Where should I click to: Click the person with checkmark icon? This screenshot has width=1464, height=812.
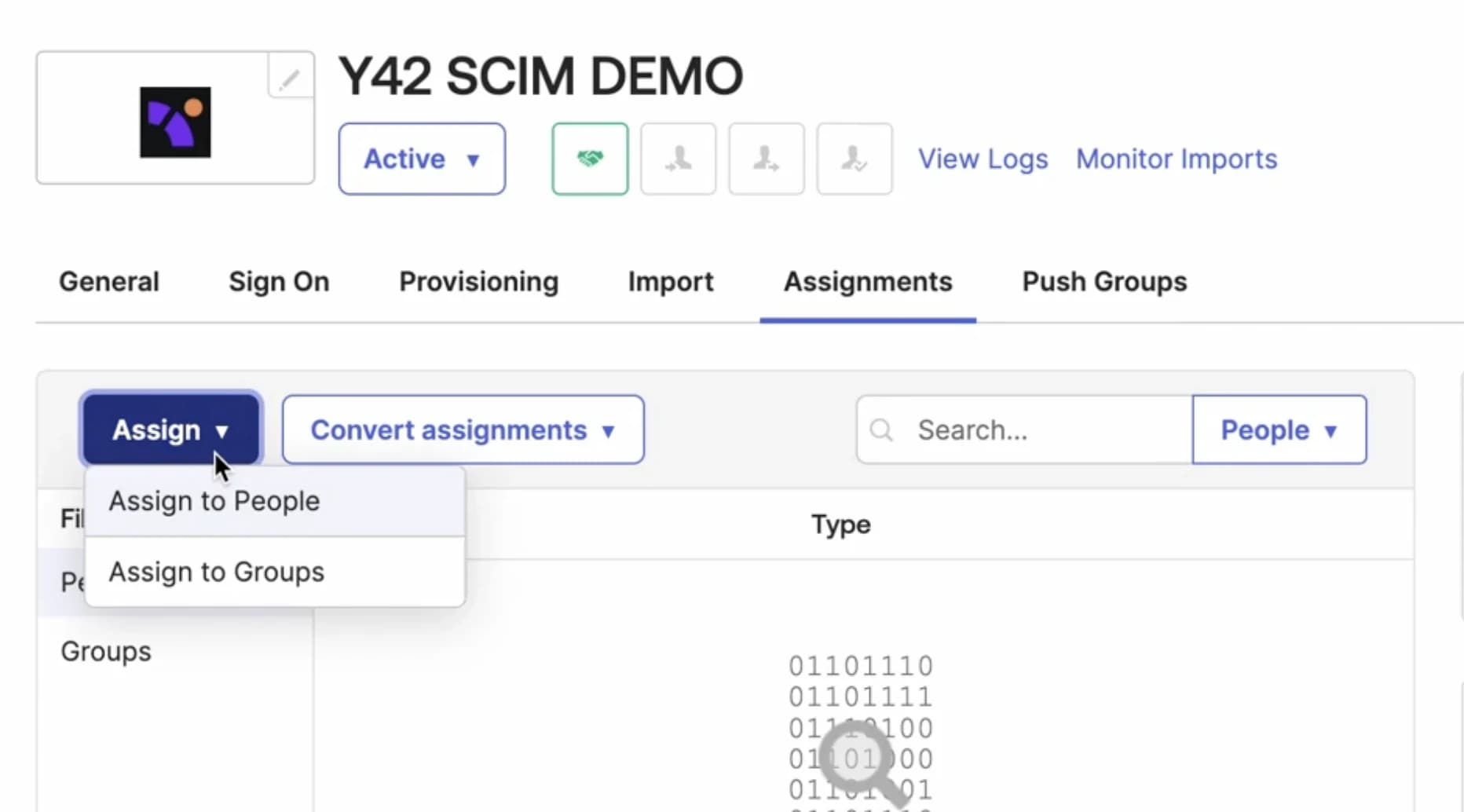854,159
